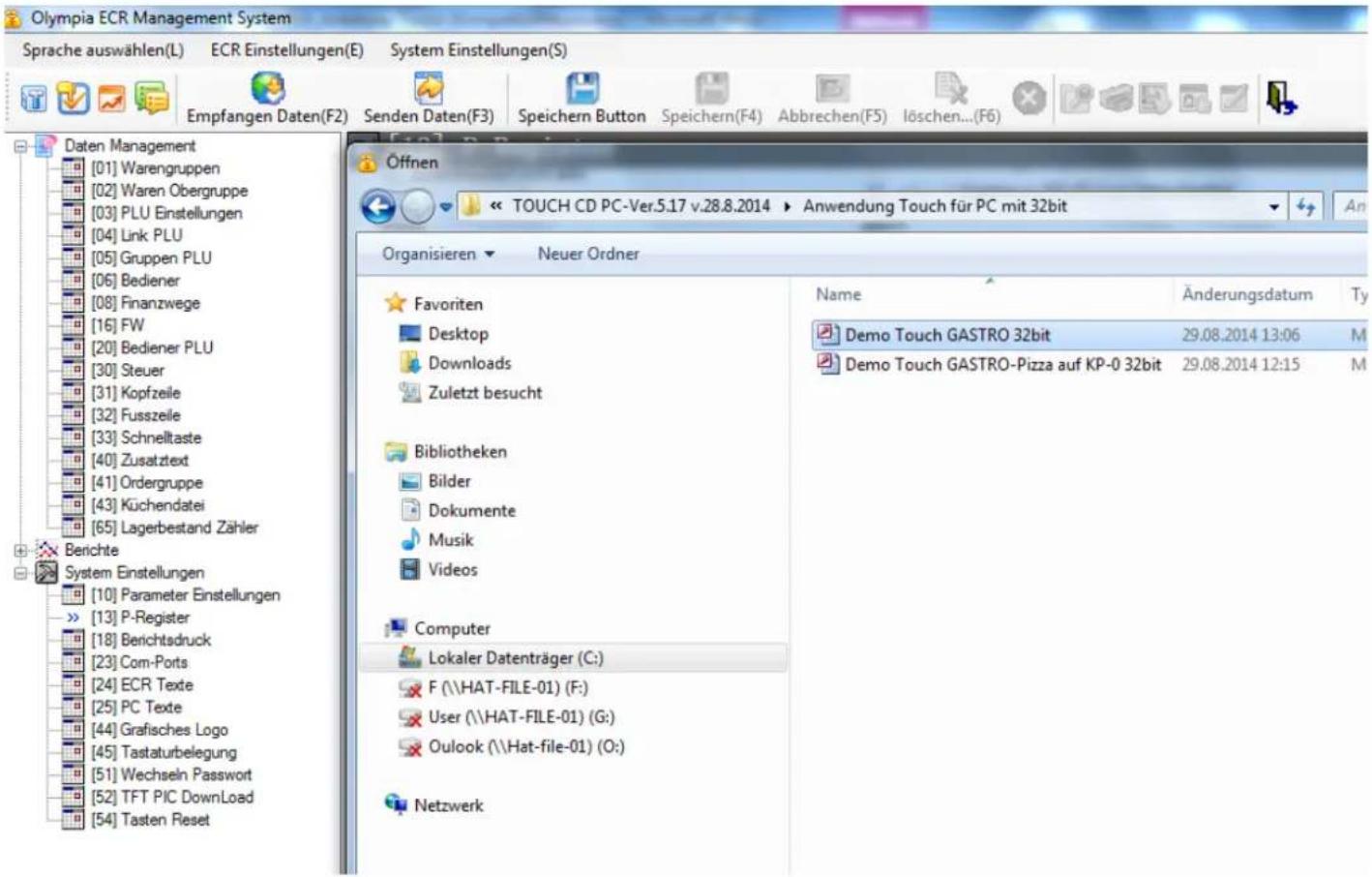Select [54] Tasten Reset entry
Screen dimensions: 1372x877
click(150, 820)
